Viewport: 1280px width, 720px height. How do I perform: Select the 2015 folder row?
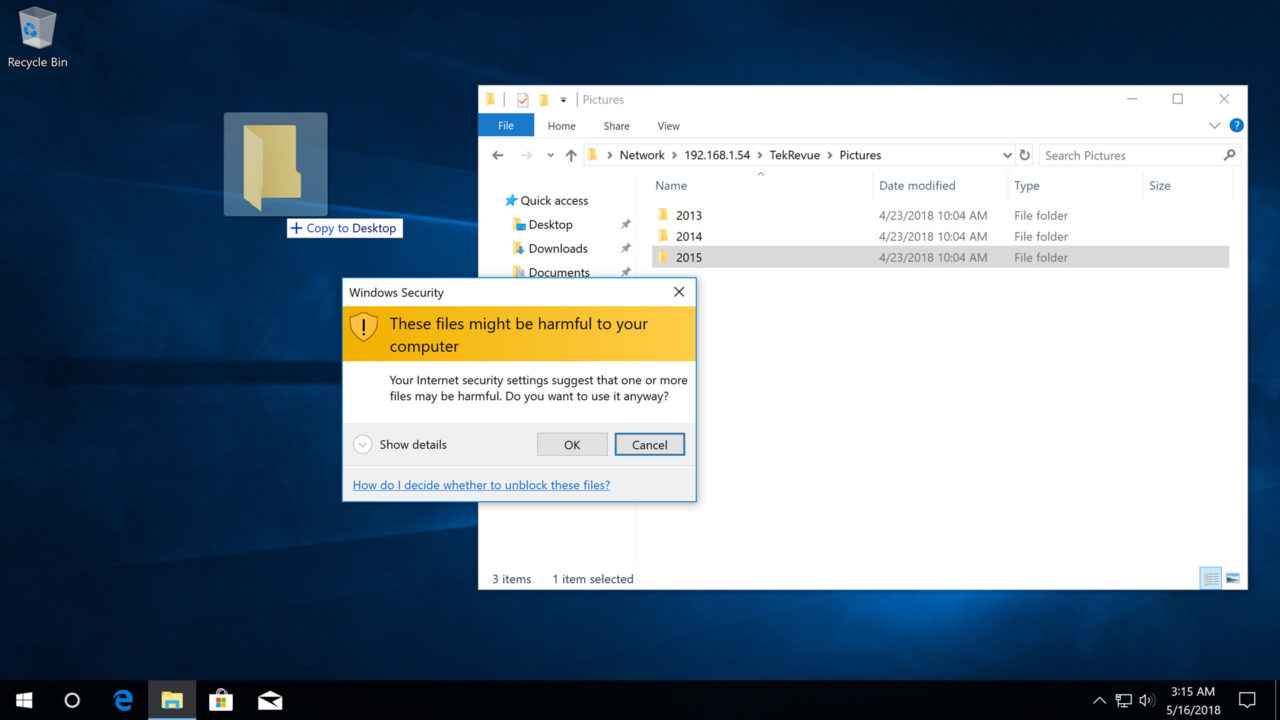pos(940,257)
